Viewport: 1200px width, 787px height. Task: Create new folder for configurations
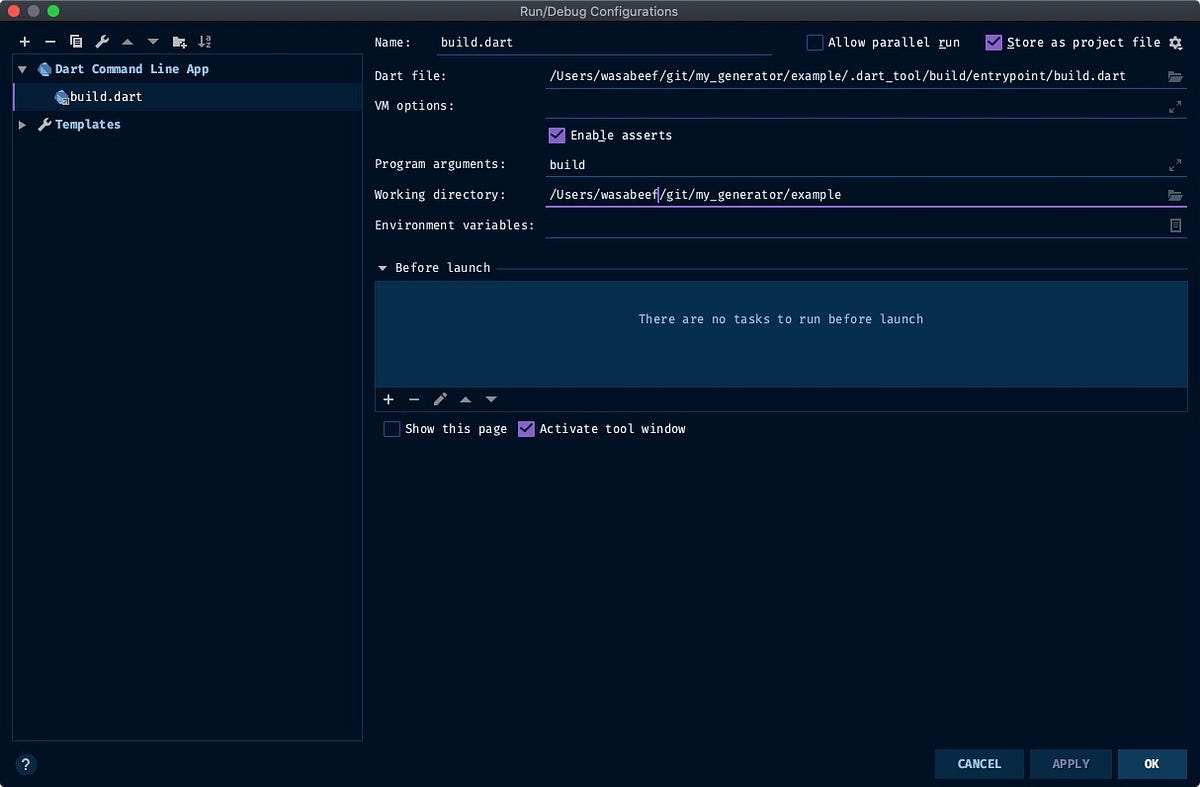point(179,42)
